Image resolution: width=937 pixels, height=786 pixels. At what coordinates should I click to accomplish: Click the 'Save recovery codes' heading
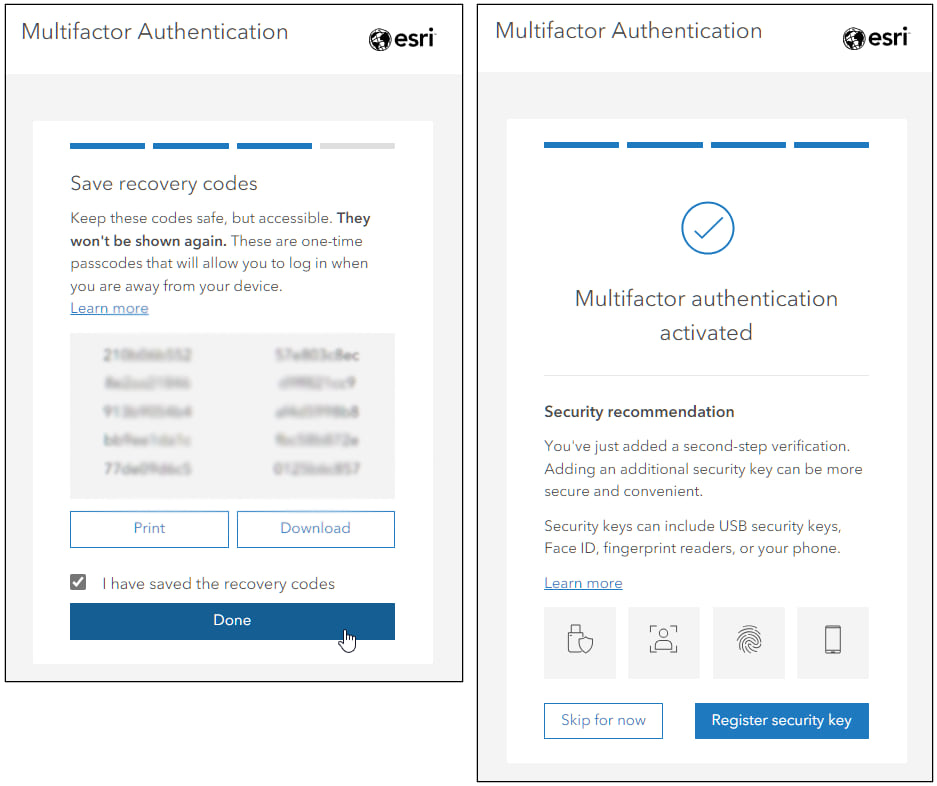(x=164, y=183)
